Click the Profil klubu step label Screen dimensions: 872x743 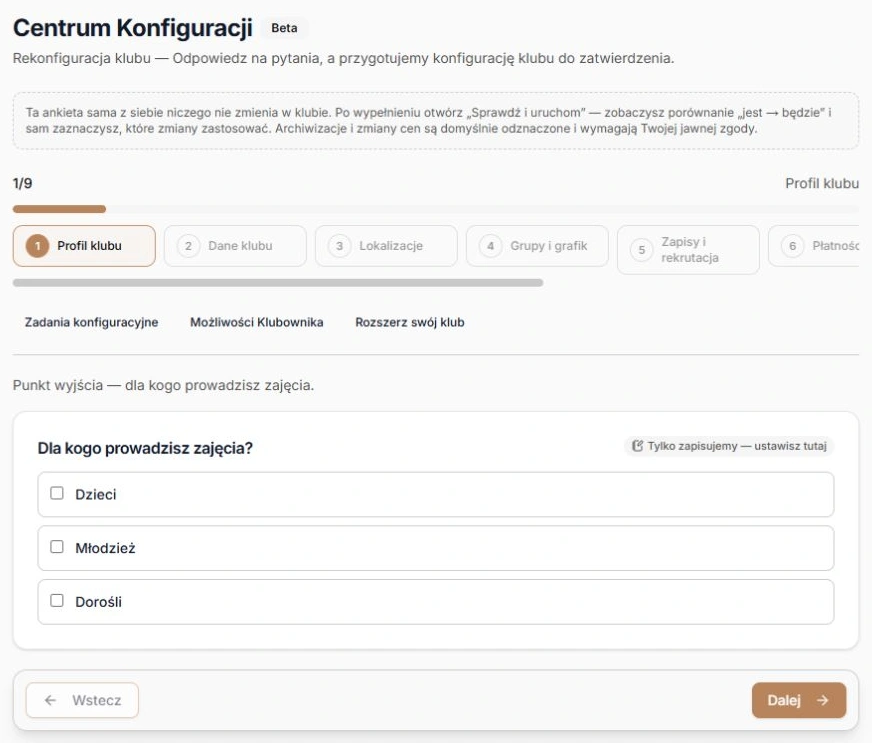tap(90, 246)
